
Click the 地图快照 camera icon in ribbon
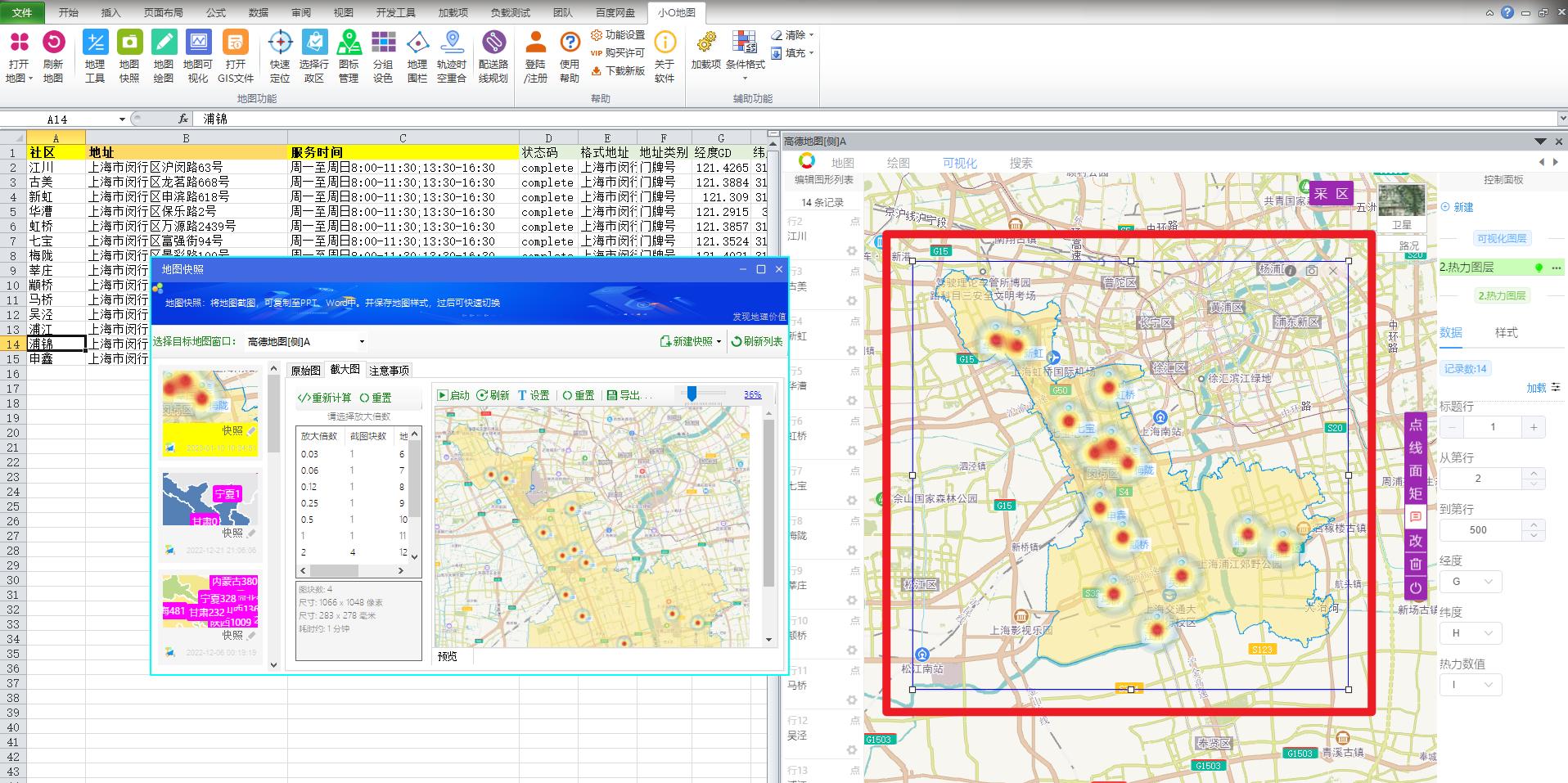coord(129,43)
